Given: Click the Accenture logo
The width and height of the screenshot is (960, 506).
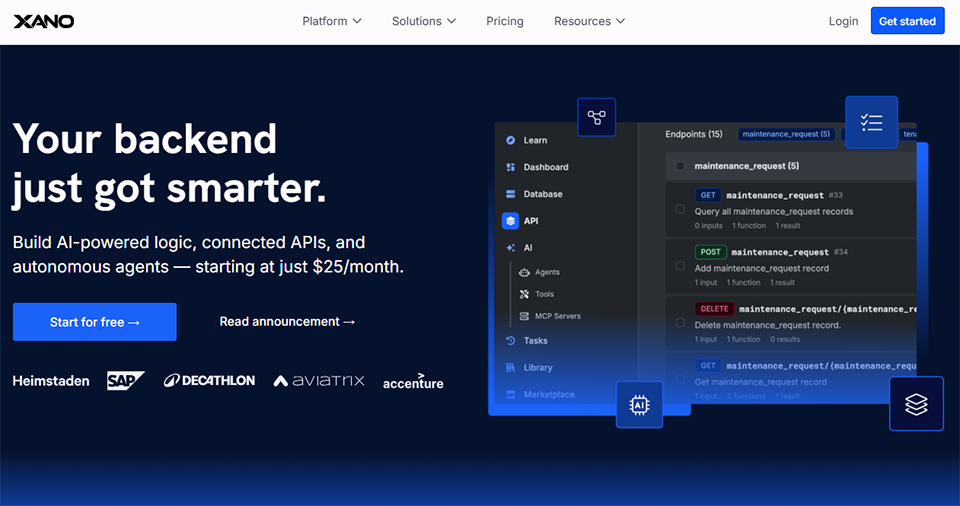Looking at the screenshot, I should (x=413, y=382).
